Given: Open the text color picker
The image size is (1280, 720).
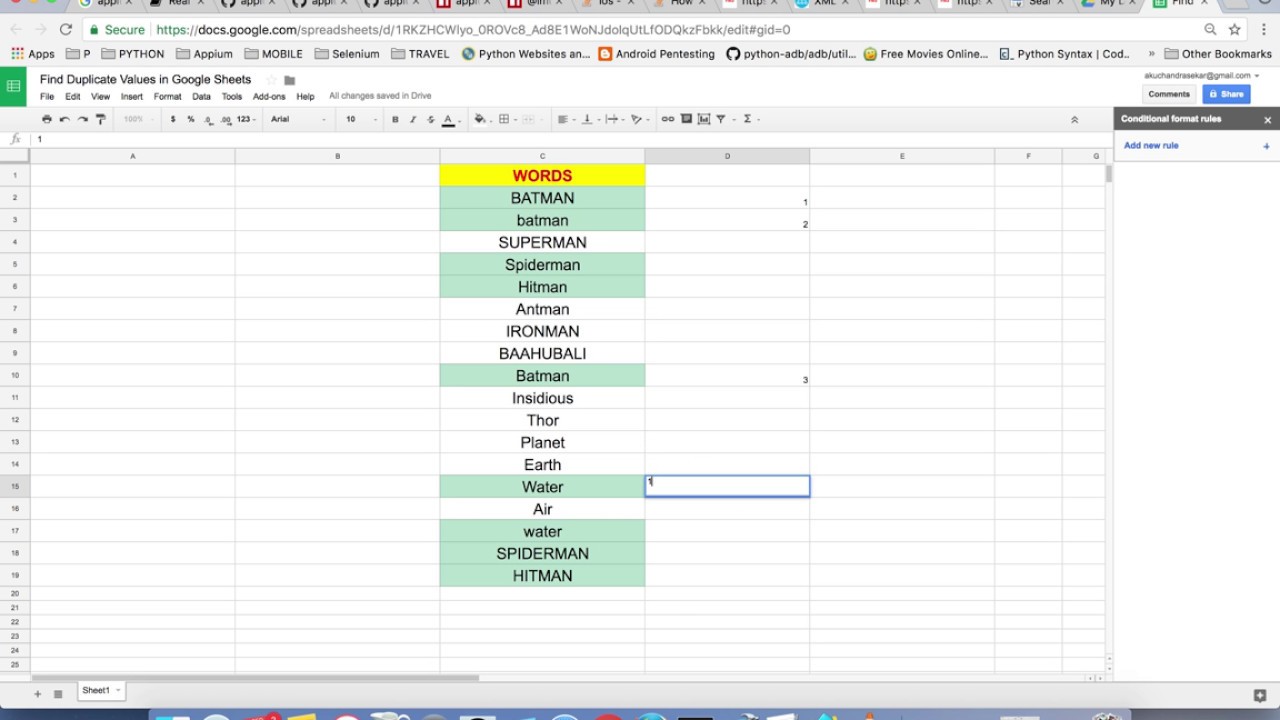Looking at the screenshot, I should click(x=449, y=119).
